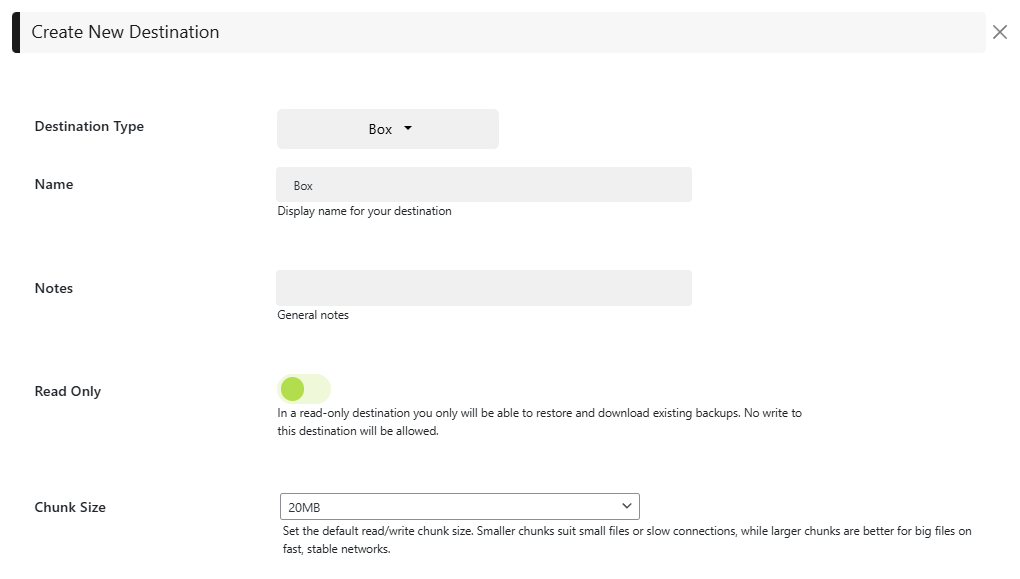Focus the Name input containing Box

pyautogui.click(x=484, y=185)
